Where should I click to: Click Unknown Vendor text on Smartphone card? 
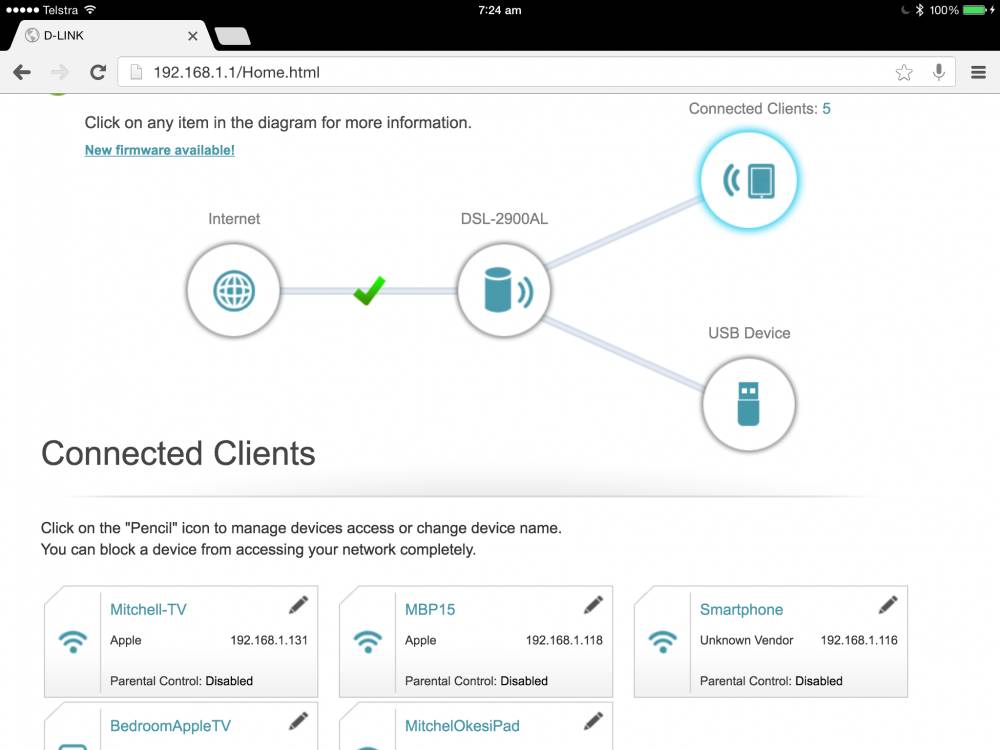point(746,640)
